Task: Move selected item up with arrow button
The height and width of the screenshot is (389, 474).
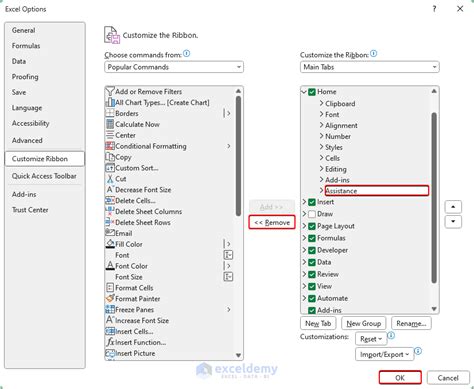Action: (453, 207)
